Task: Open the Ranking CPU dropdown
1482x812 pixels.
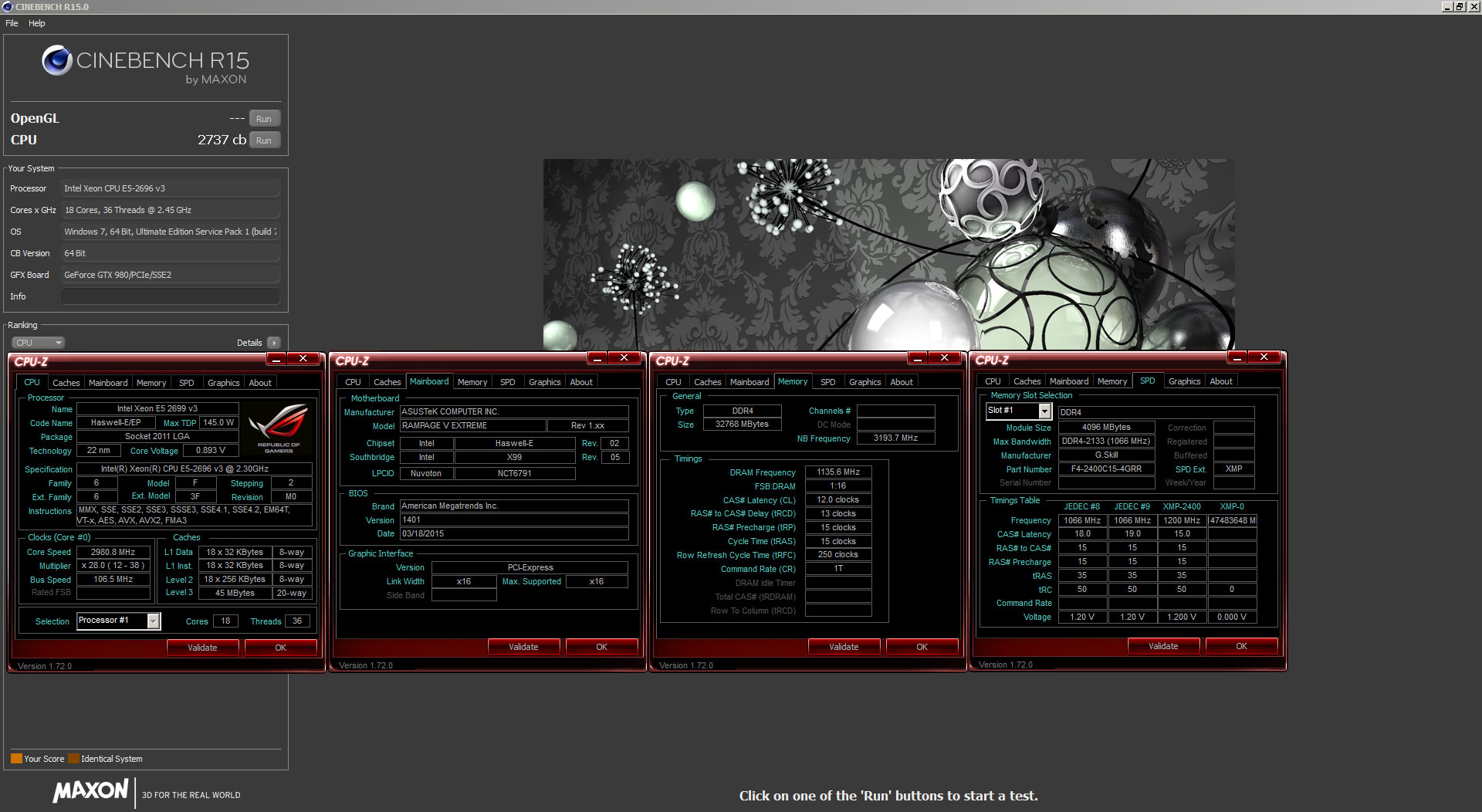Action: coord(38,343)
